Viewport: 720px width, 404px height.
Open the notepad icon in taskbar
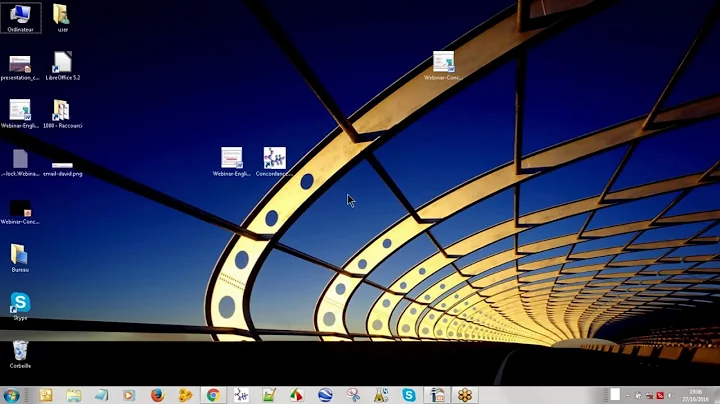pos(101,395)
